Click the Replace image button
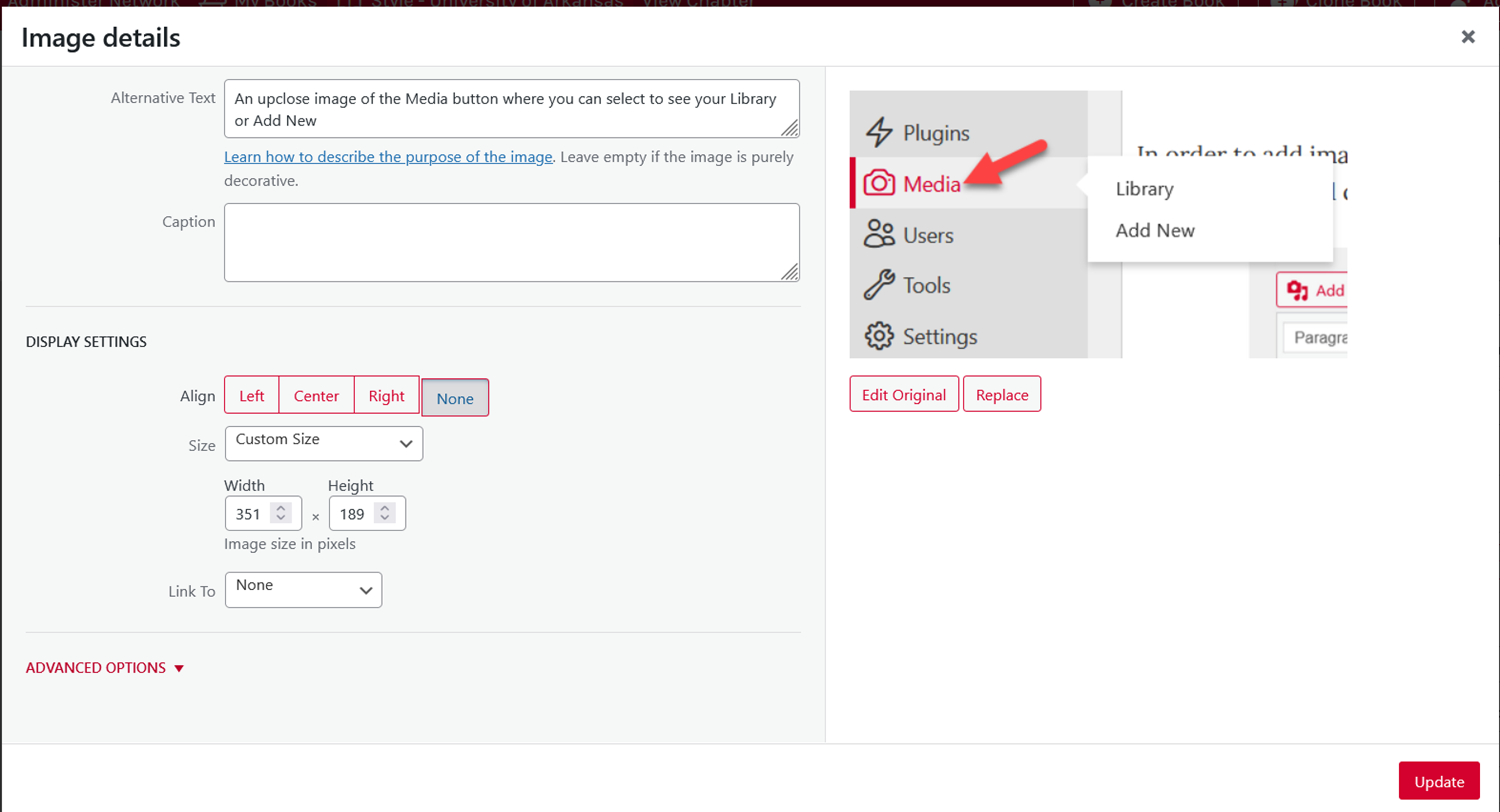Image resolution: width=1500 pixels, height=812 pixels. tap(1001, 394)
